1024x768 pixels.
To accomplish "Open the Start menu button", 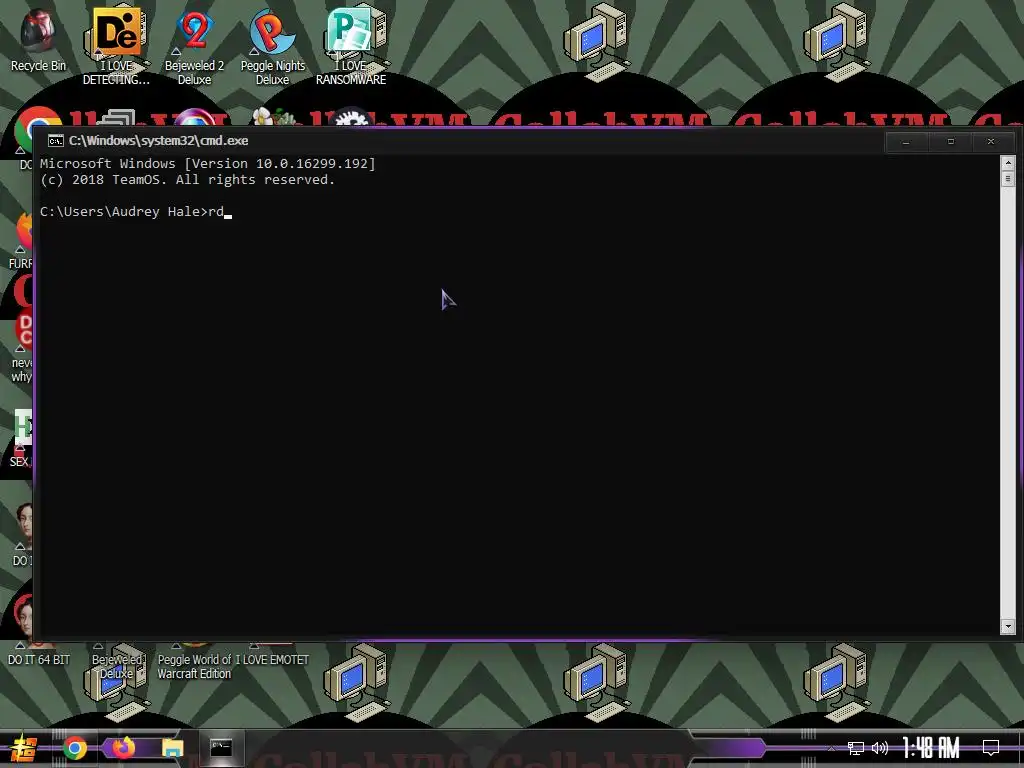I will coord(23,748).
